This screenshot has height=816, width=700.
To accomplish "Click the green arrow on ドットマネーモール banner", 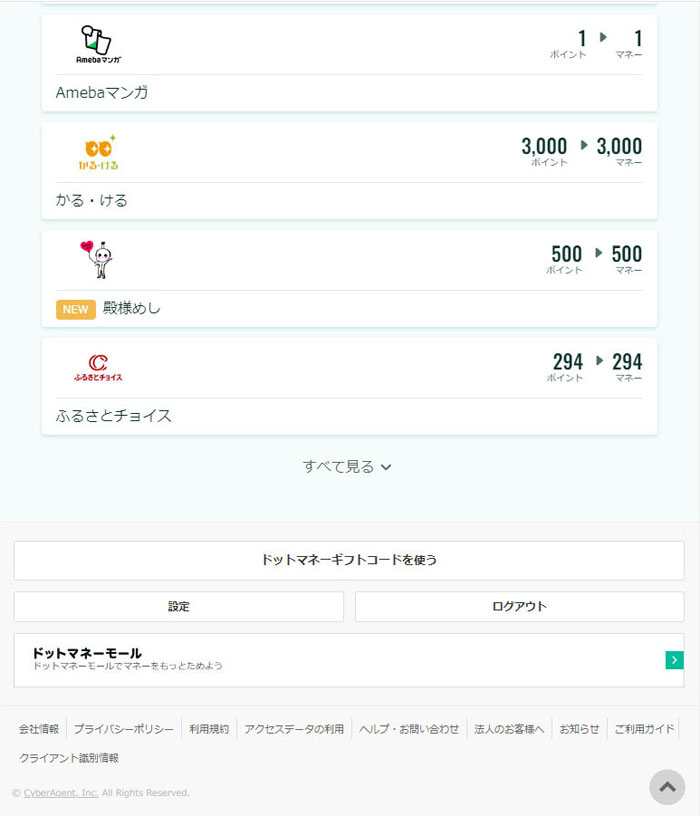I will [674, 660].
